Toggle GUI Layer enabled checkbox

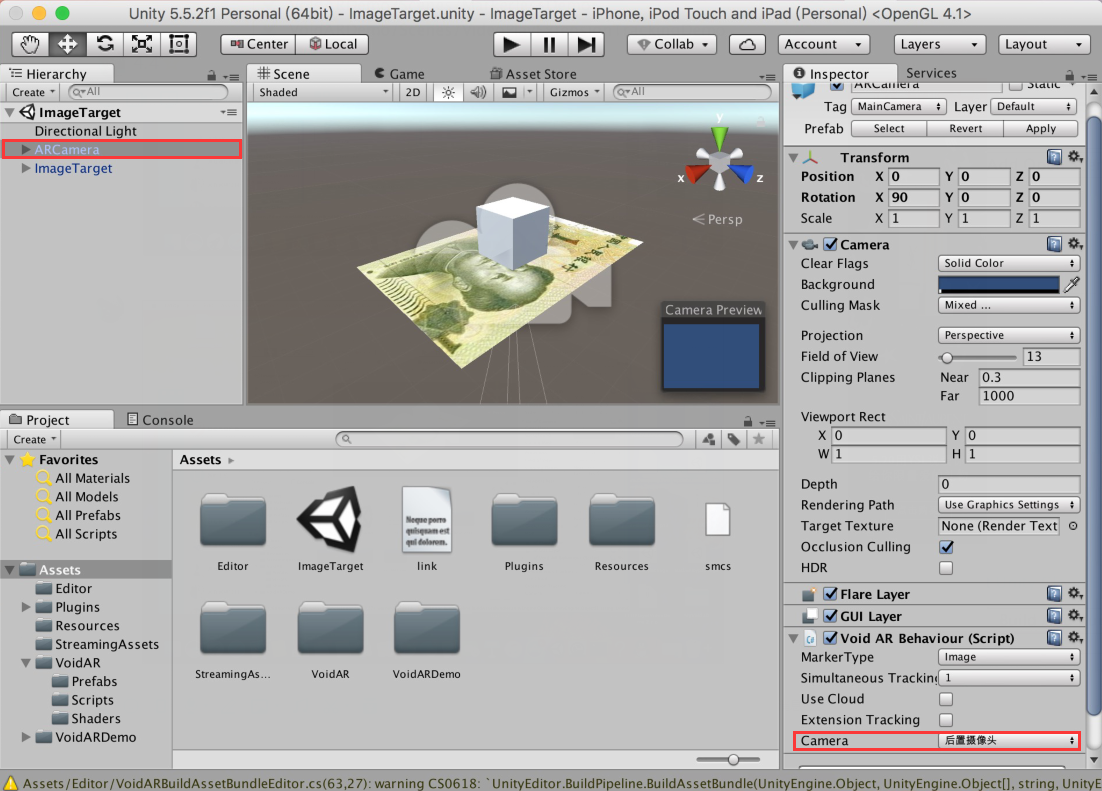pyautogui.click(x=830, y=616)
